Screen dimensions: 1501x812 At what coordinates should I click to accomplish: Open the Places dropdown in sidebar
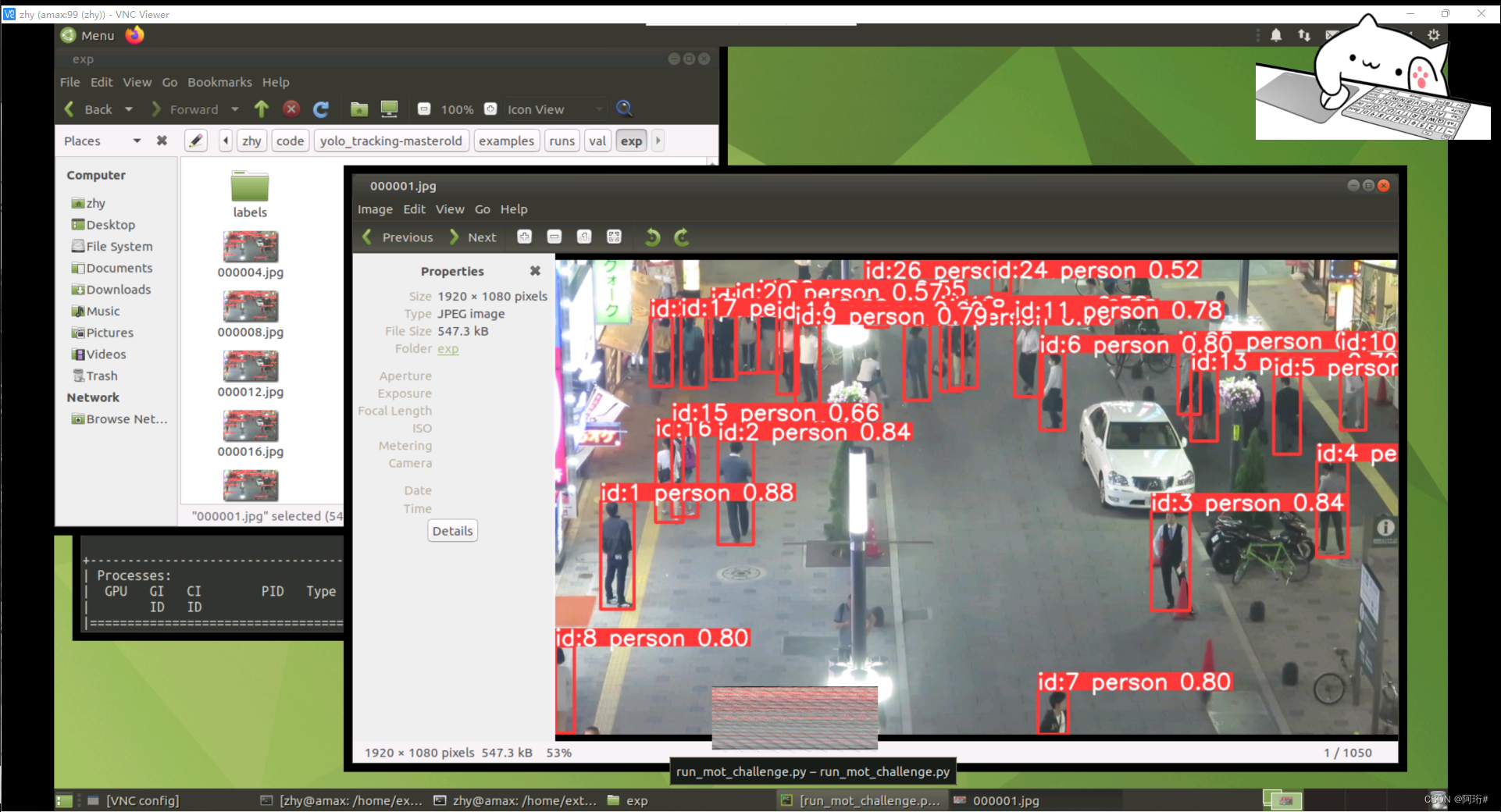click(137, 141)
